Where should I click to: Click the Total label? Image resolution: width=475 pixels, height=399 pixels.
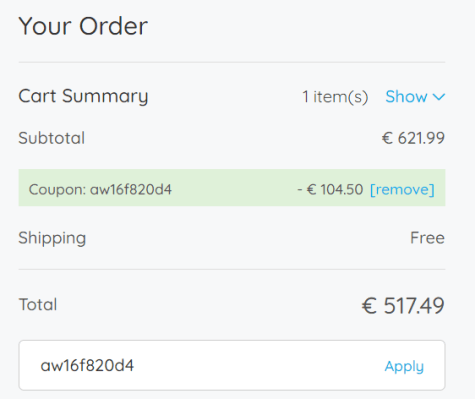(x=38, y=305)
